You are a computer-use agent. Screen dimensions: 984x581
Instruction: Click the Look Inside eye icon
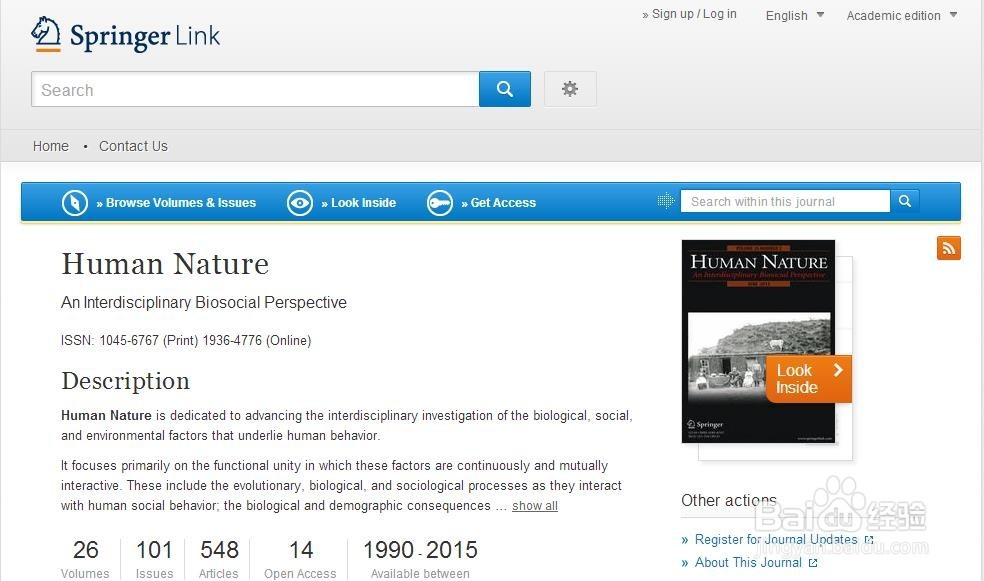pyautogui.click(x=300, y=203)
